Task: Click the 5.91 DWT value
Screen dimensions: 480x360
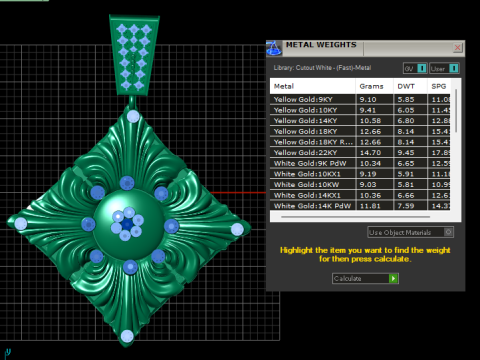Action: [406, 174]
